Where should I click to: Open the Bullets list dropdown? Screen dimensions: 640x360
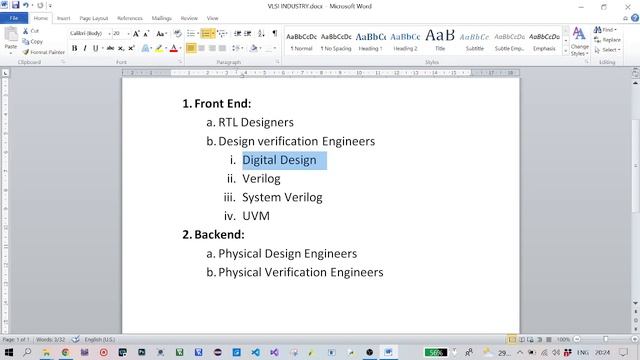(x=198, y=33)
